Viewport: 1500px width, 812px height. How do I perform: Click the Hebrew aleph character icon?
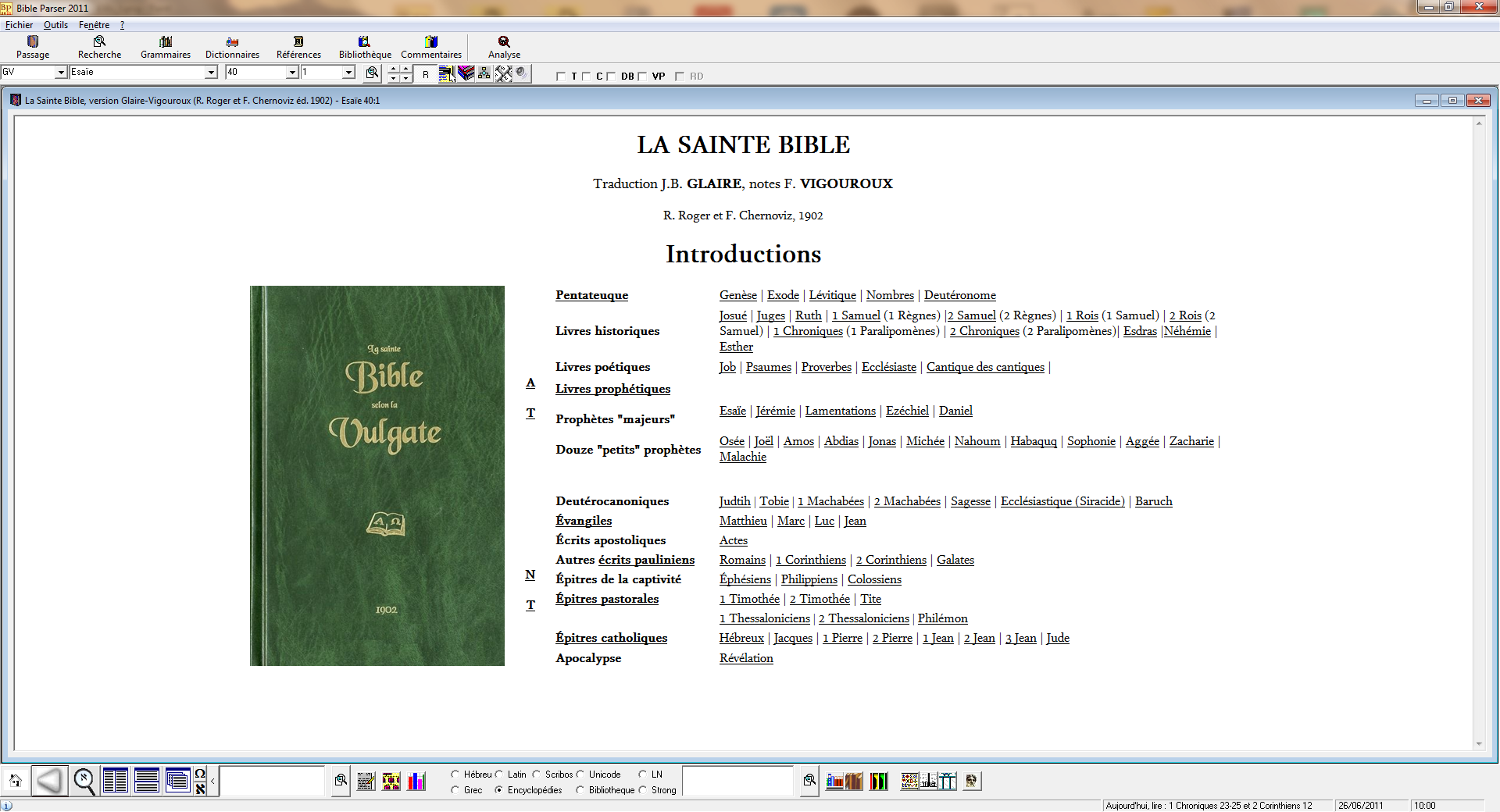point(200,789)
